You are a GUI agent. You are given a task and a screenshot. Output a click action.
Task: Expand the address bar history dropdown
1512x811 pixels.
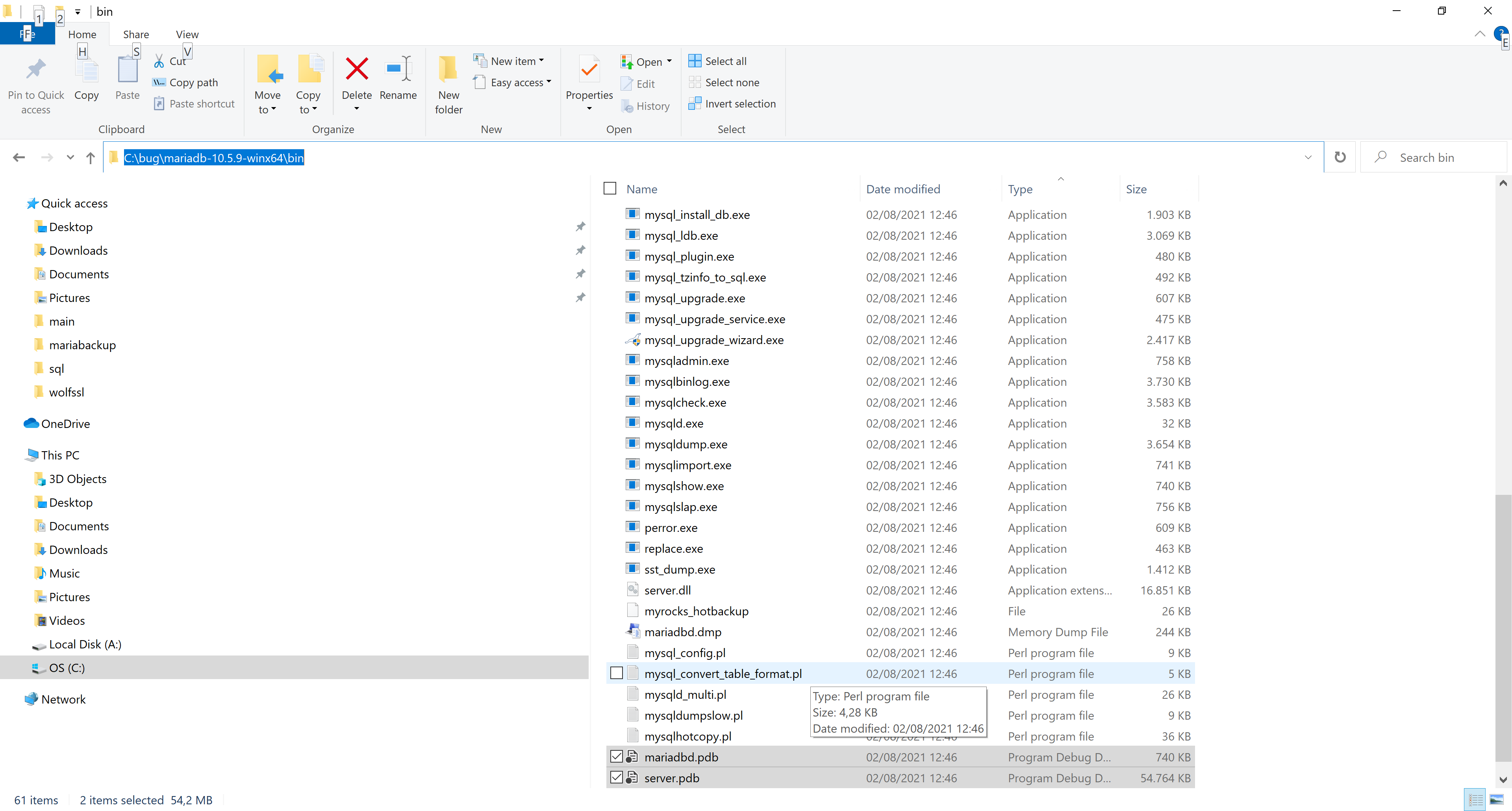coord(1308,157)
